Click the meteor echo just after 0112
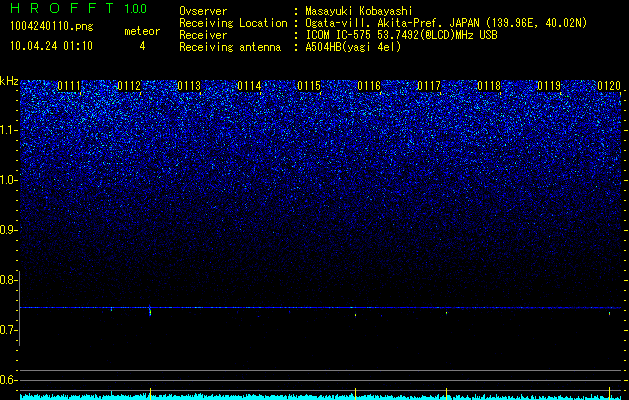The height and width of the screenshot is (400, 629). 150,311
